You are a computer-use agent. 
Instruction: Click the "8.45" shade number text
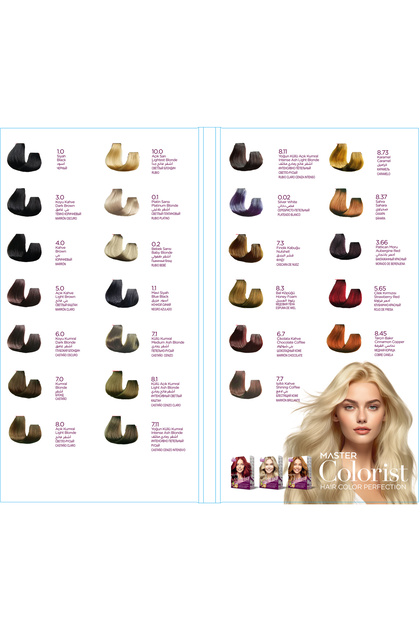[x=381, y=333]
